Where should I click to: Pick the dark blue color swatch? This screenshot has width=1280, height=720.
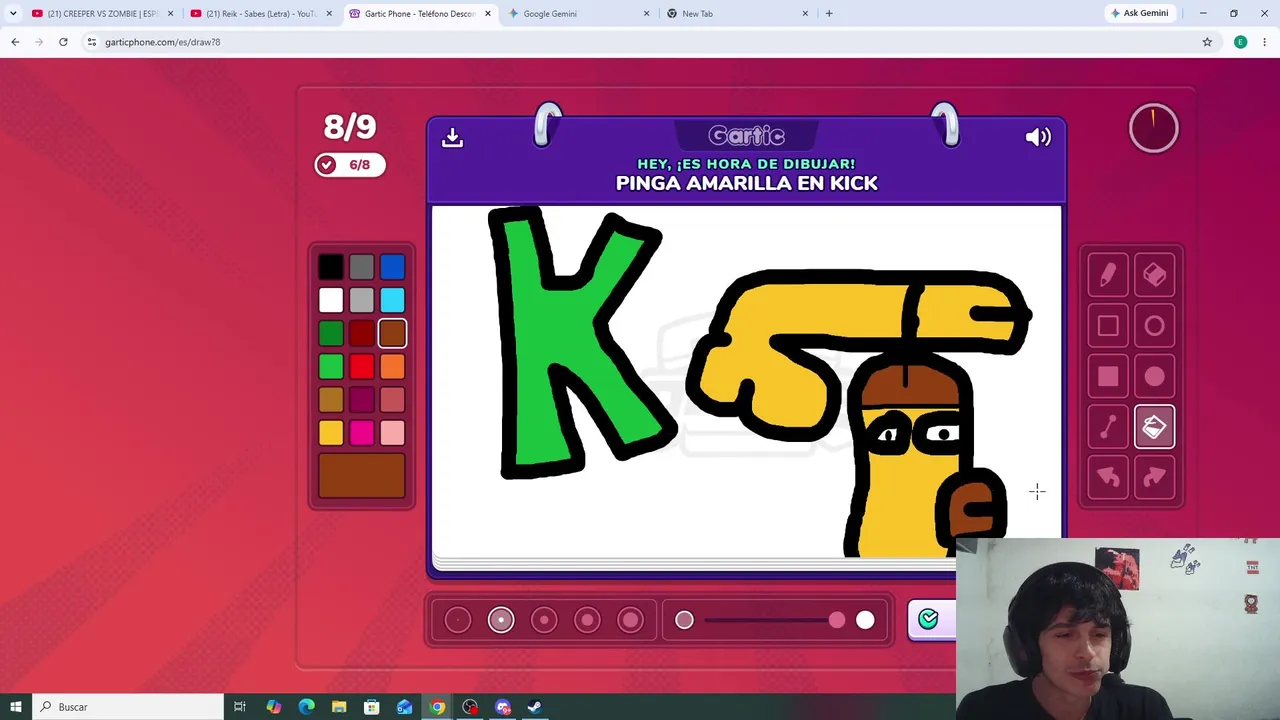tap(392, 267)
